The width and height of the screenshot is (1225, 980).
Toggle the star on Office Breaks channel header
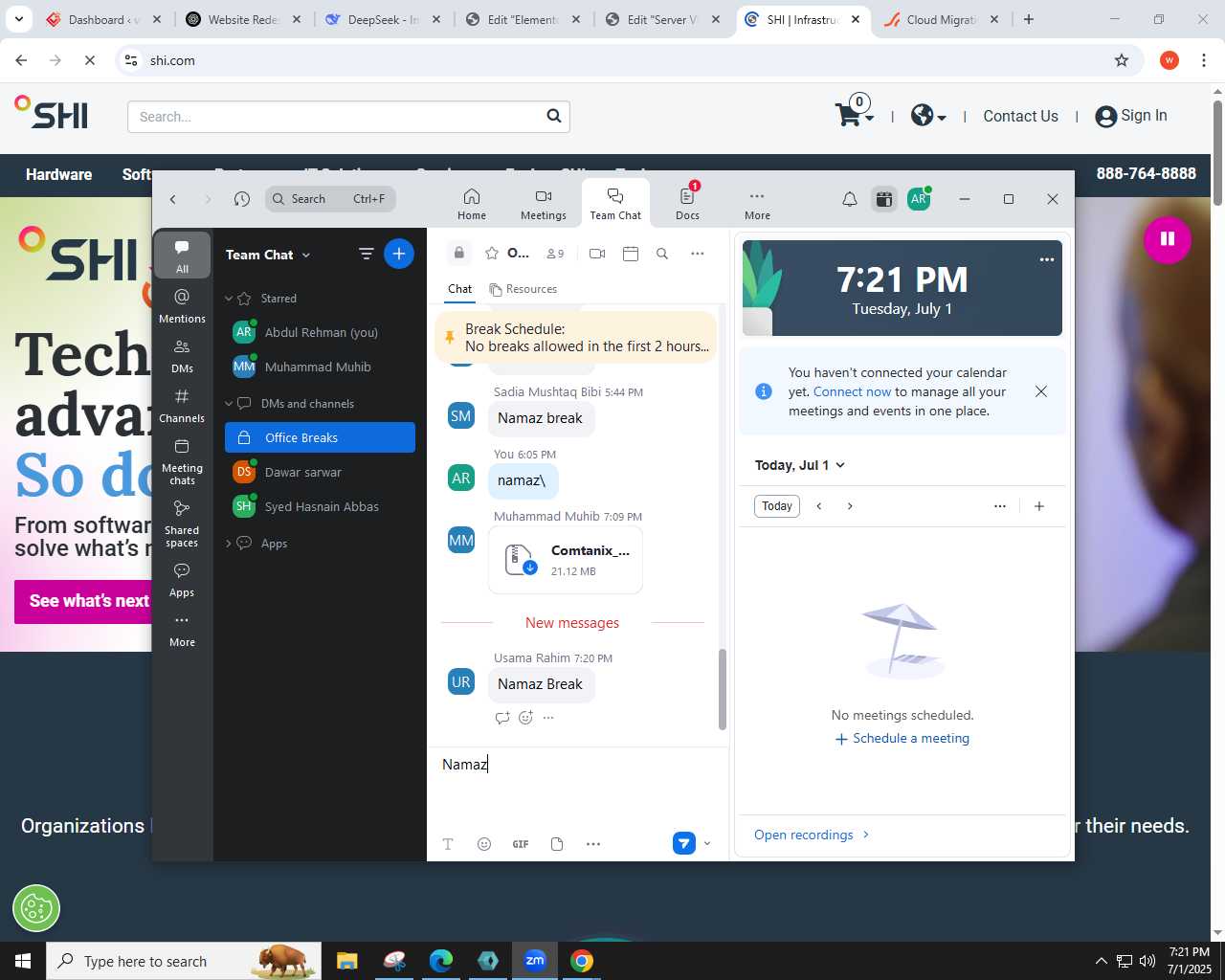click(492, 254)
